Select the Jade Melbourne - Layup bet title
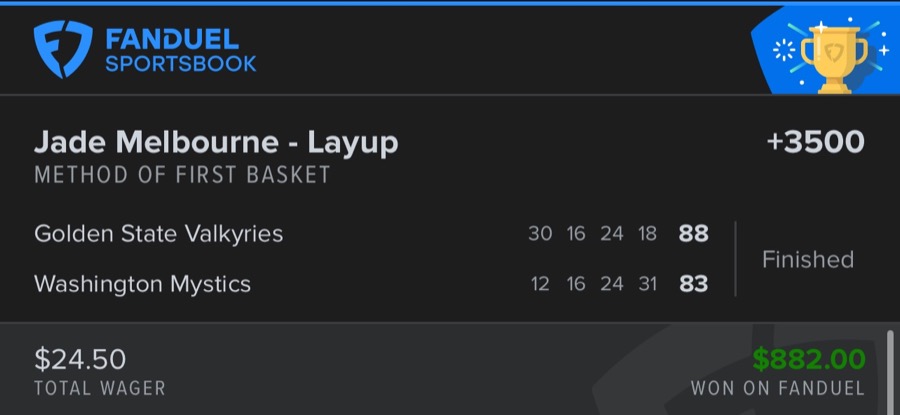The image size is (900, 415). pos(216,142)
